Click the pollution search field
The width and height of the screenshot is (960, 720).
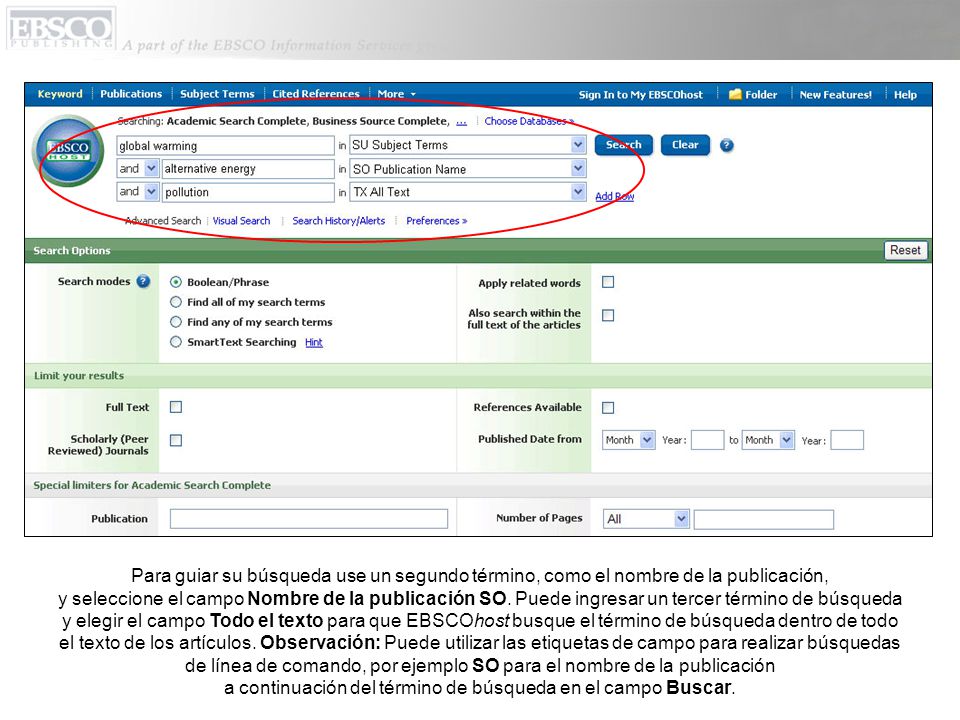click(x=248, y=192)
